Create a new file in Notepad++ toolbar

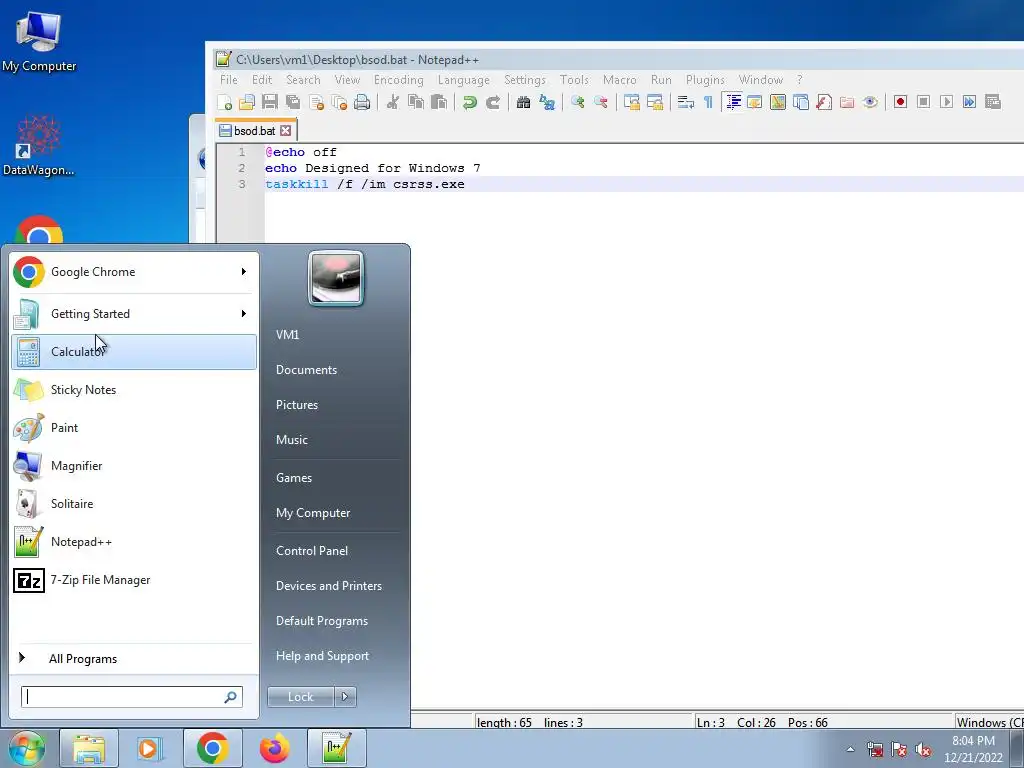(225, 102)
